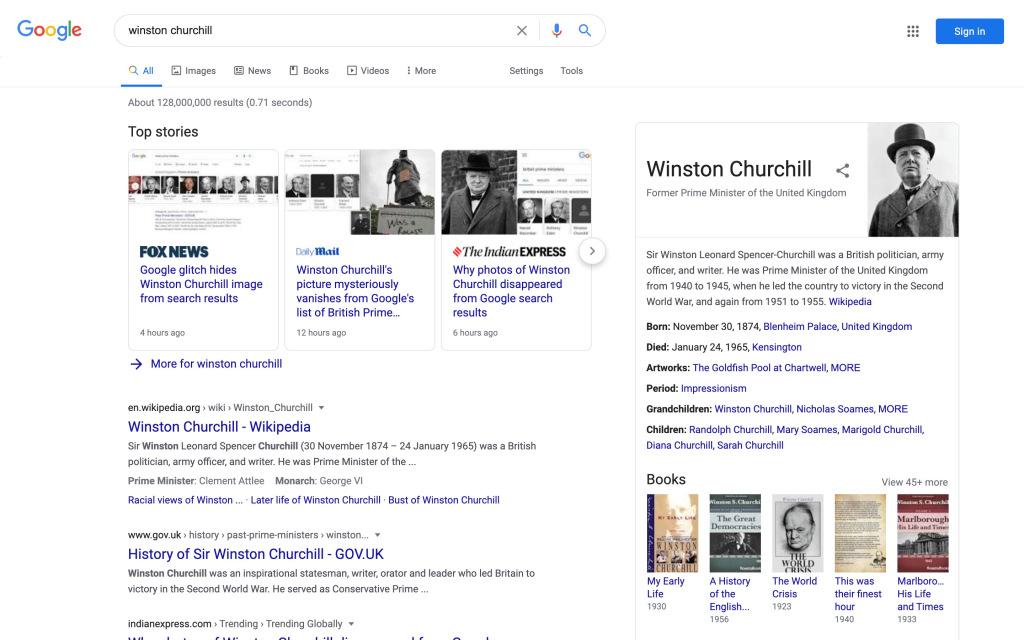Select the All results tab
Image resolution: width=1024 pixels, height=640 pixels.
tap(141, 71)
